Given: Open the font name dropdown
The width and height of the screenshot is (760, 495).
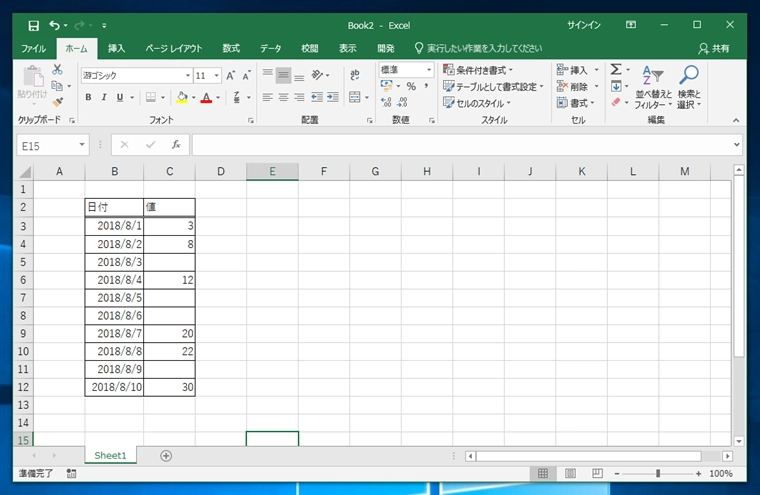Looking at the screenshot, I should (188, 76).
